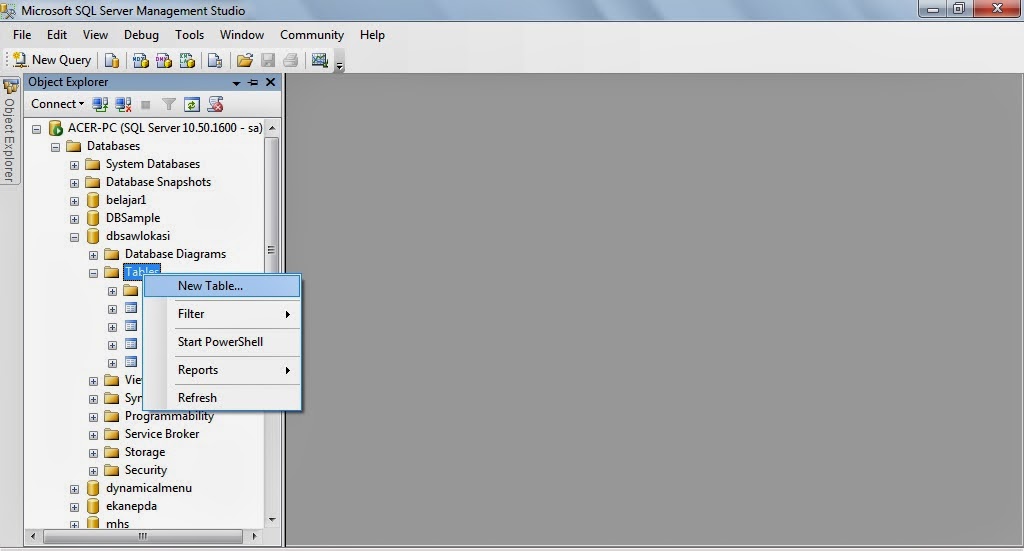This screenshot has height=551, width=1024.
Task: Expand the ekanepda database node
Action: coord(74,507)
